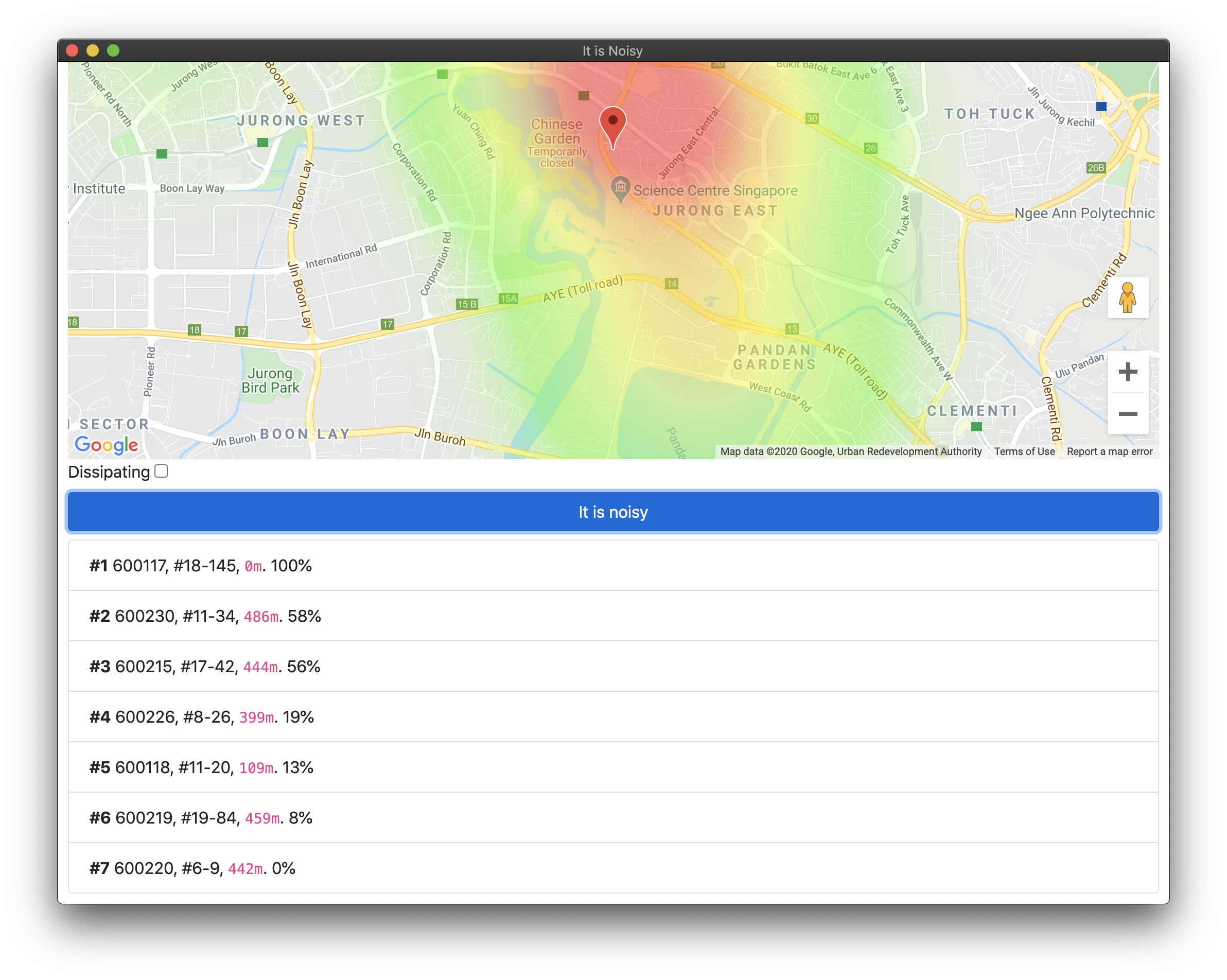1227x980 pixels.
Task: Click green square marker under Jurong West
Action: click(x=262, y=142)
